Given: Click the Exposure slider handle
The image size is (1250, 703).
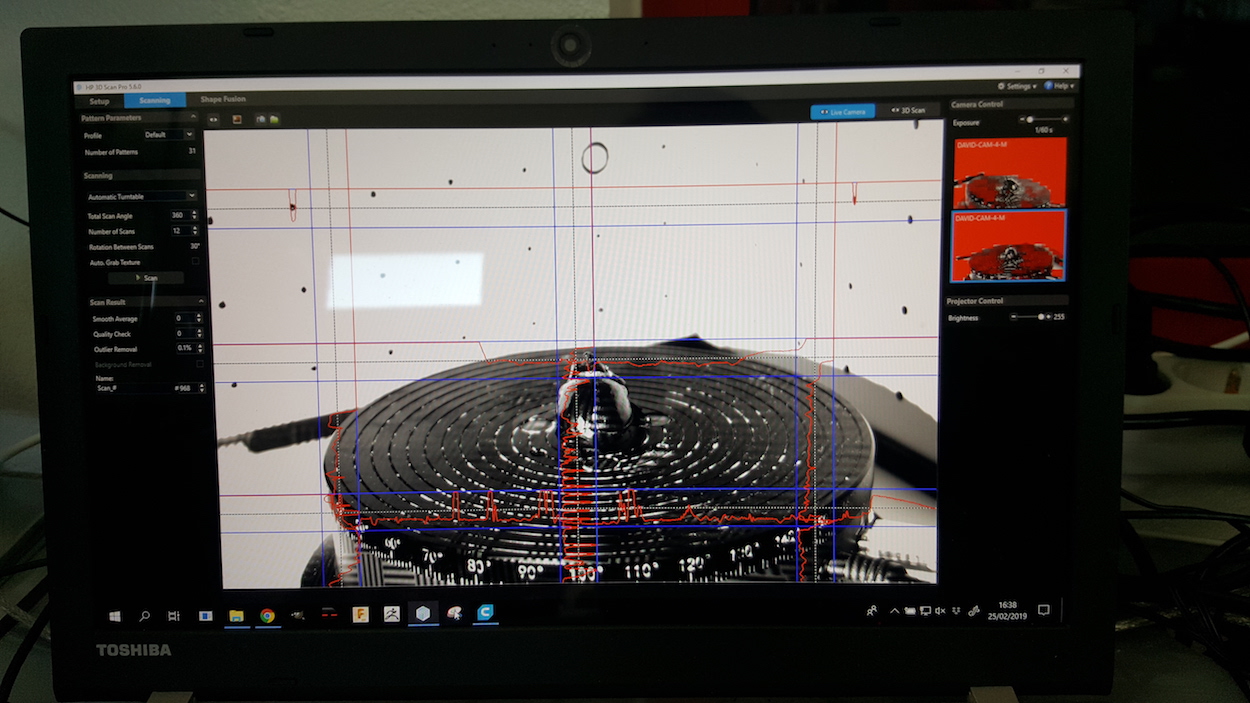Looking at the screenshot, I should point(1030,120).
